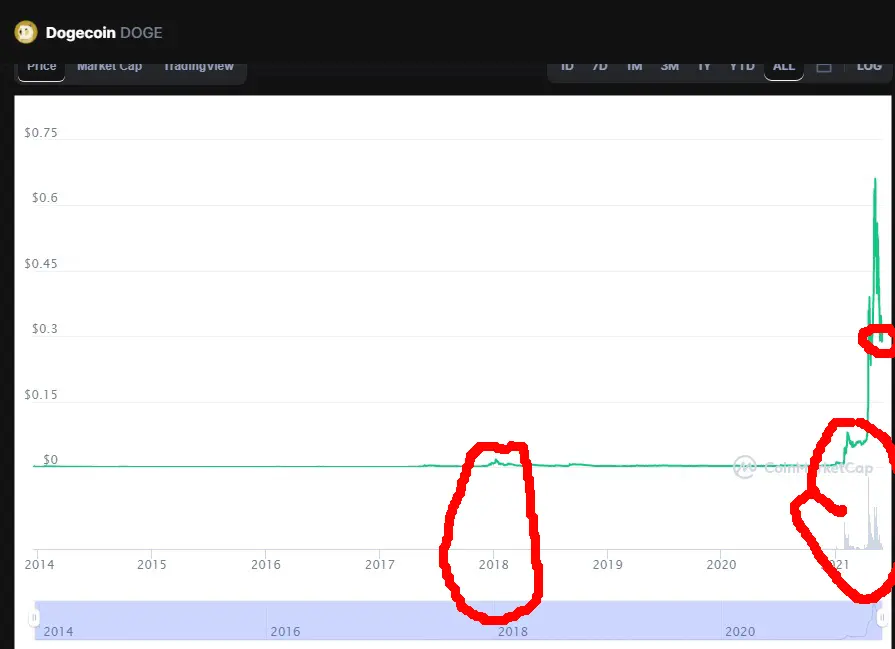This screenshot has width=895, height=649.
Task: Select the YTD time range
Action: click(x=742, y=67)
